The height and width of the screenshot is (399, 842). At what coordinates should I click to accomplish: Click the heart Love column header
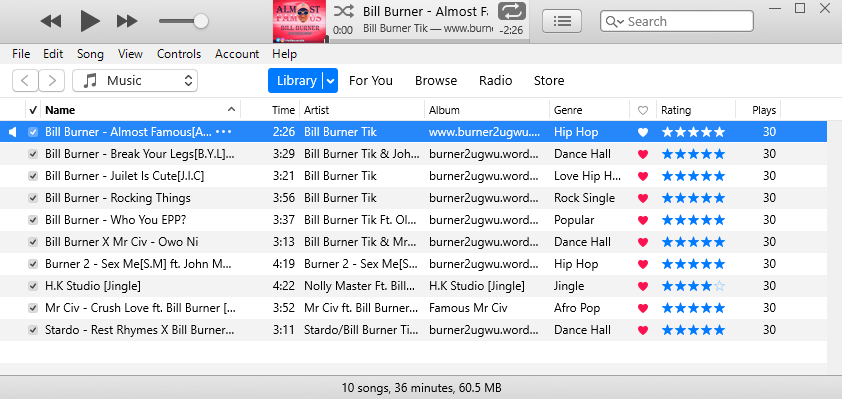tap(643, 110)
